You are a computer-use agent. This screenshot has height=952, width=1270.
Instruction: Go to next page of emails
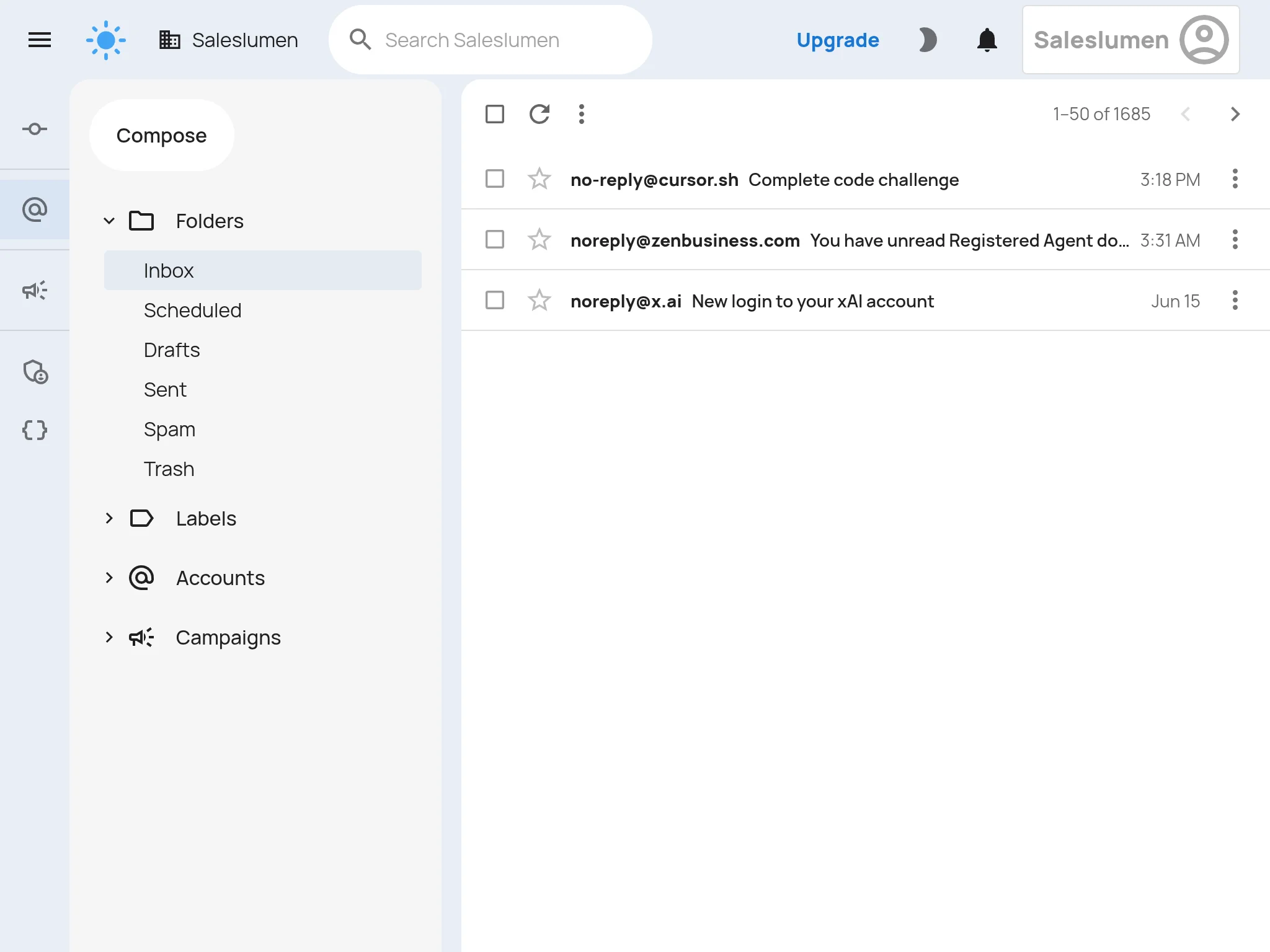click(x=1235, y=114)
